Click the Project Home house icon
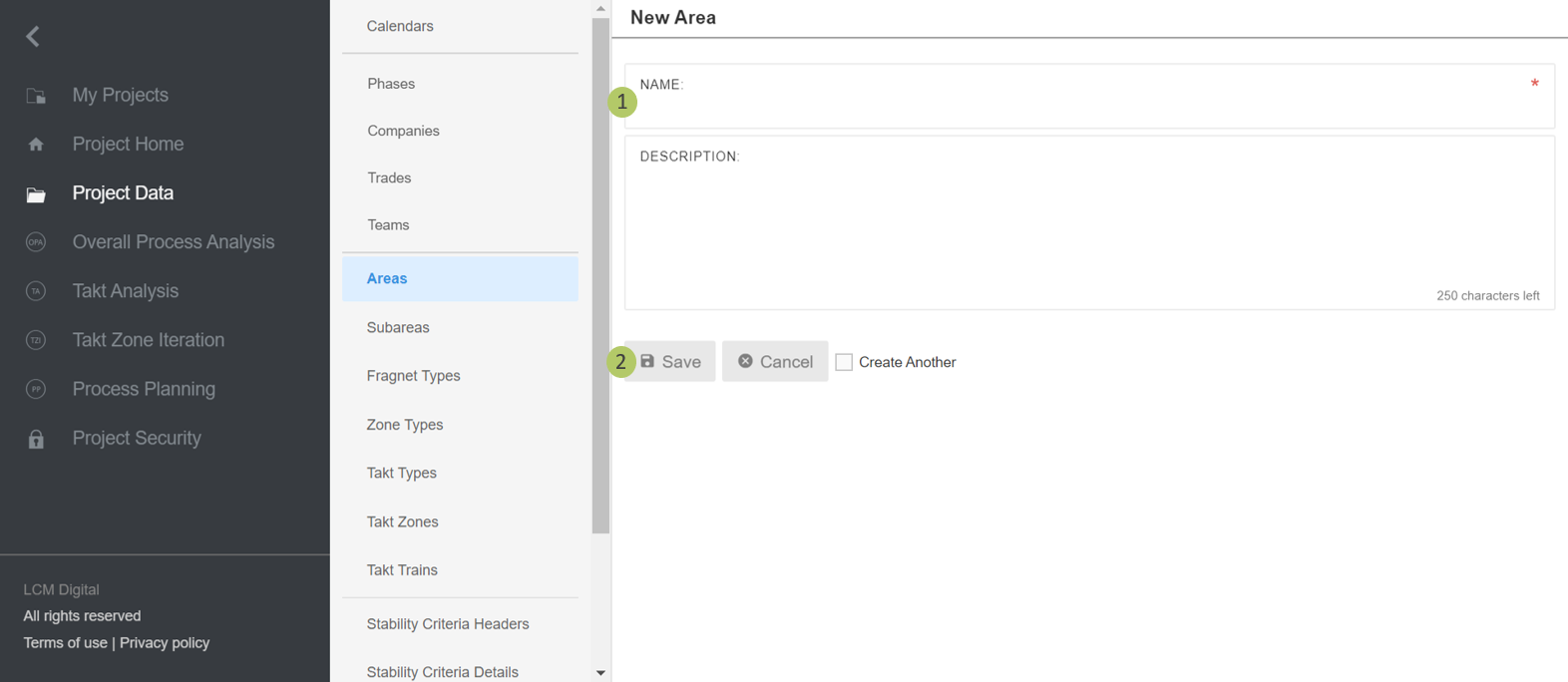 (36, 145)
